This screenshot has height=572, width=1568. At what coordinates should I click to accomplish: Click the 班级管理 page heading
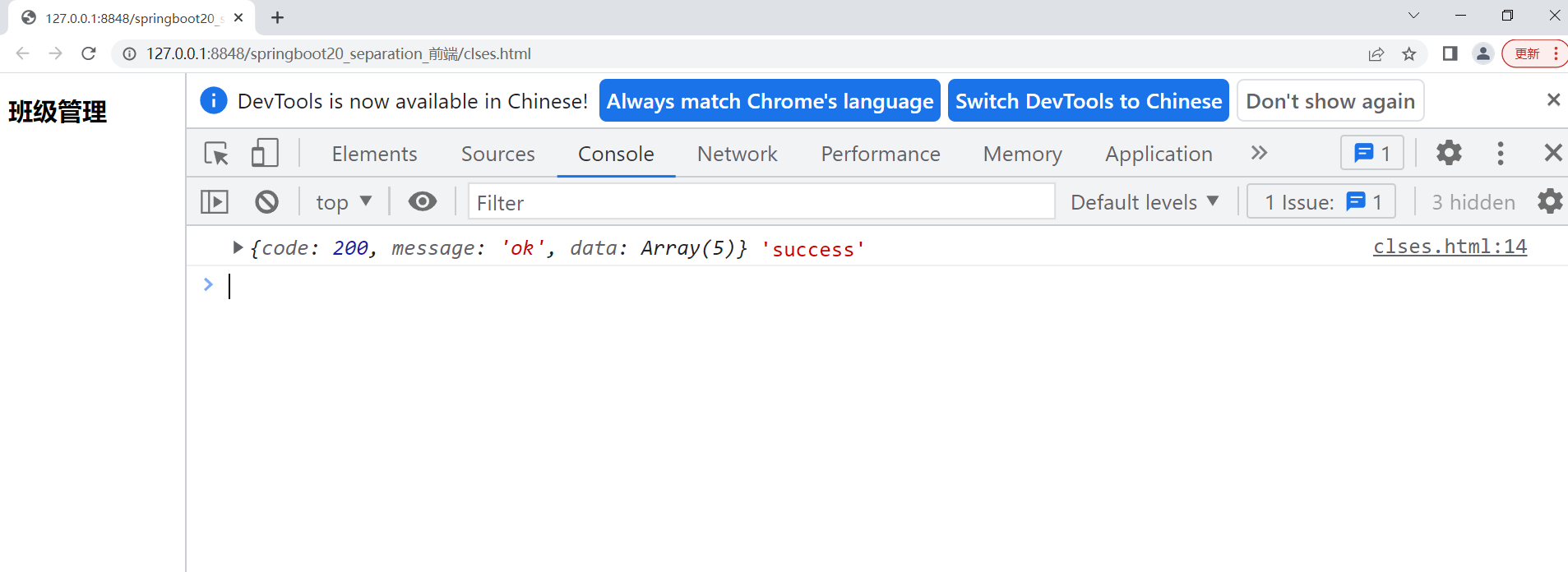click(x=58, y=111)
